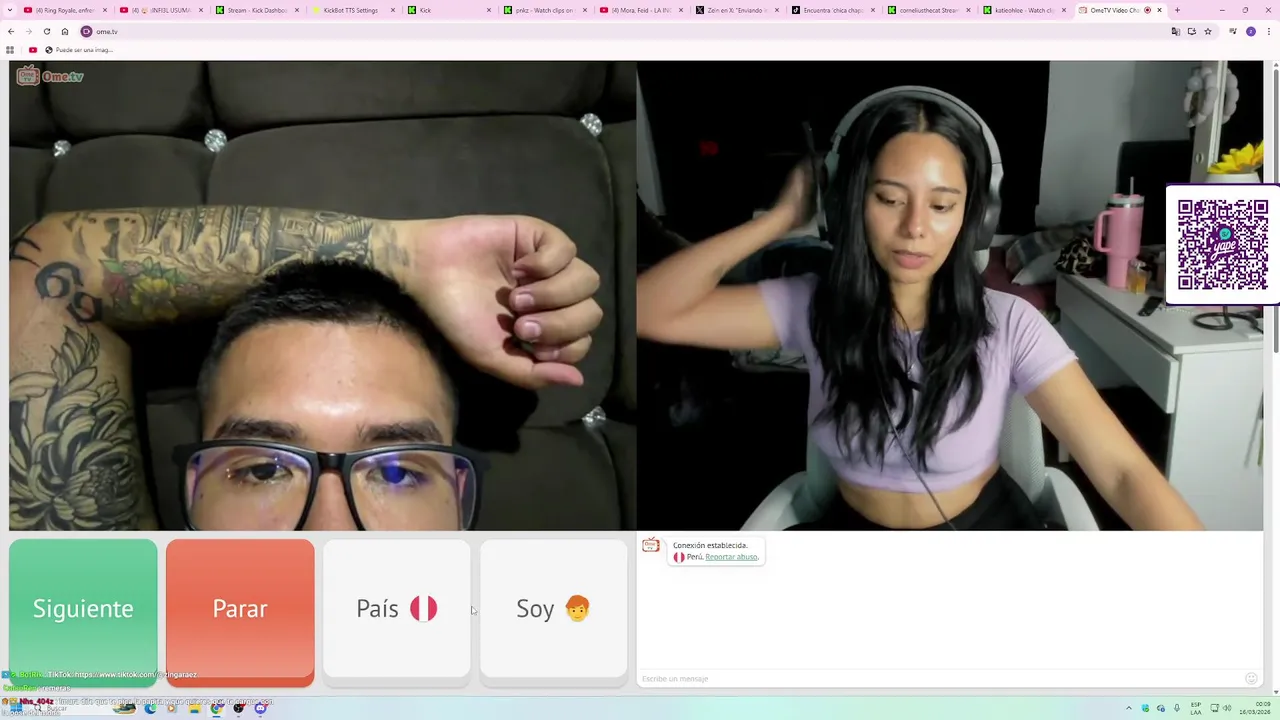This screenshot has height=720, width=1280.
Task: Show hidden system tray icons
Action: [1129, 708]
